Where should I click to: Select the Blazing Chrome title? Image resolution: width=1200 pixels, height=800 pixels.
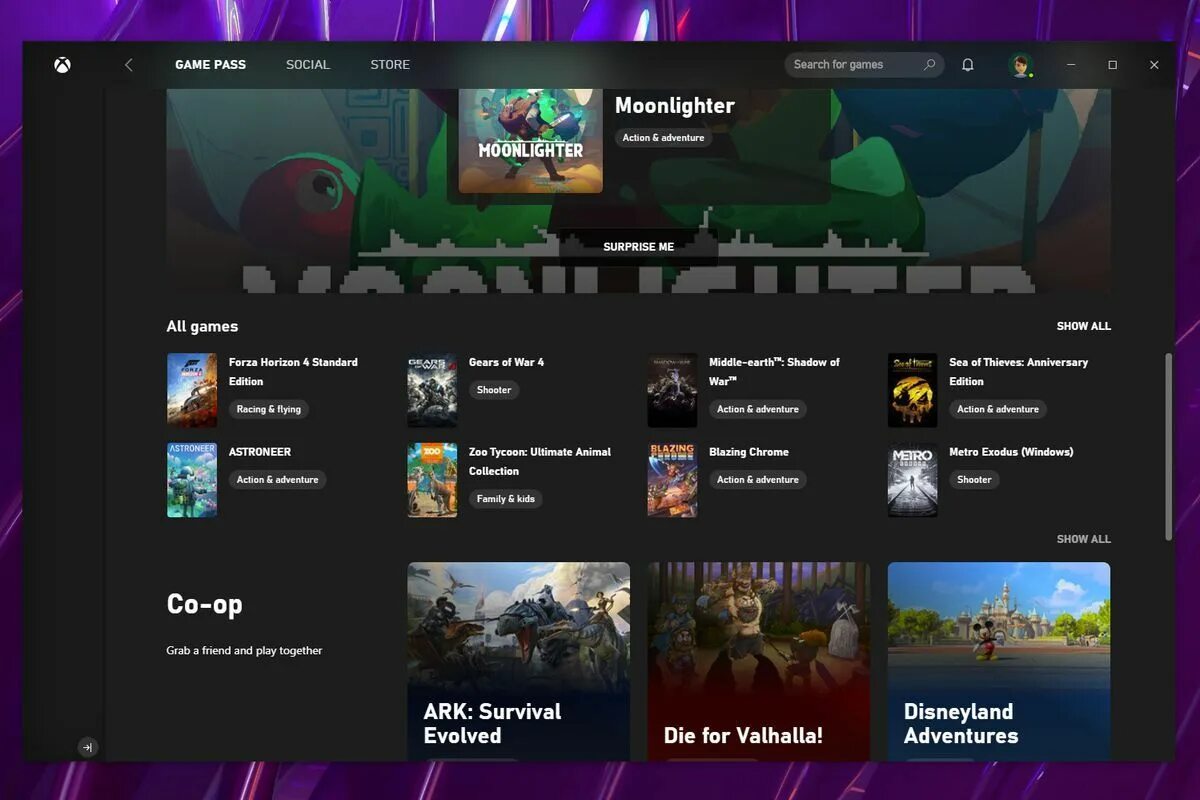[x=749, y=452]
